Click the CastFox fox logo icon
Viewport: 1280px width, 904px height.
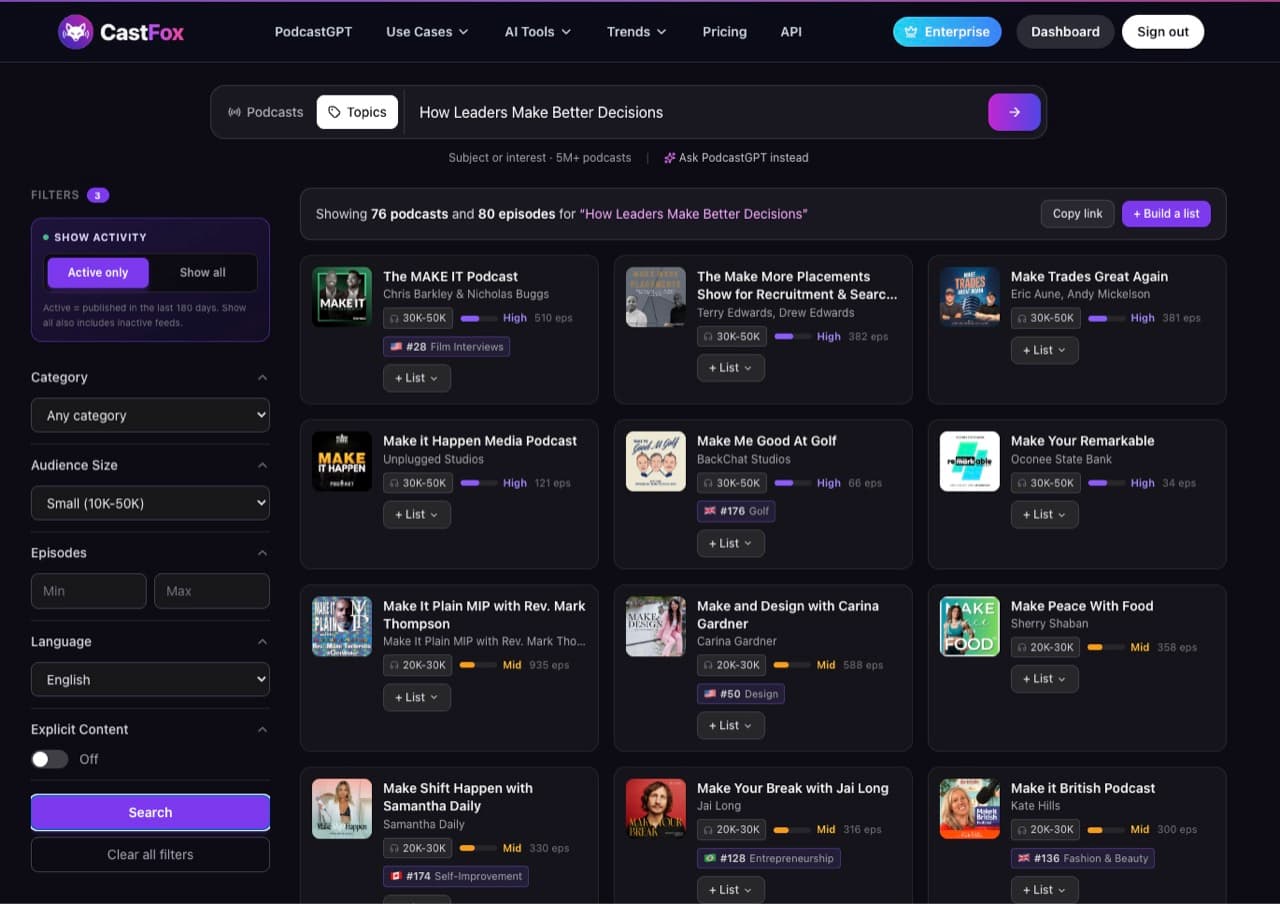(x=76, y=32)
